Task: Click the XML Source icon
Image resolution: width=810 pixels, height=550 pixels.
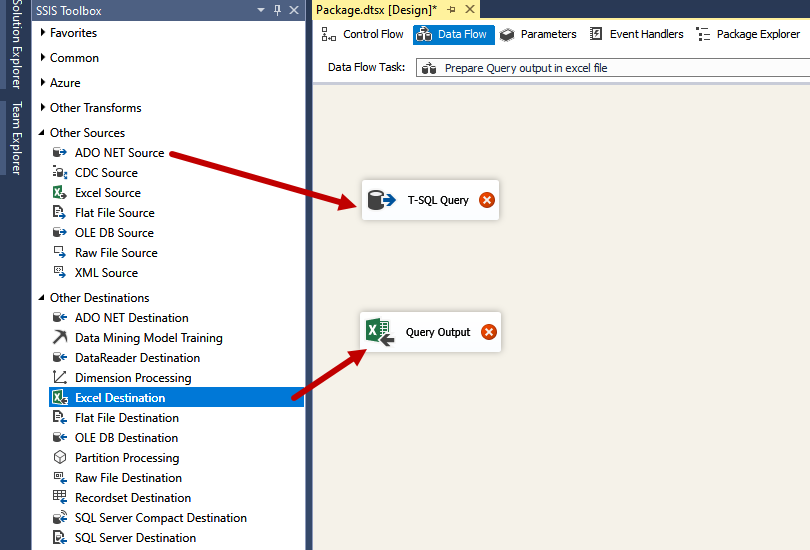Action: (60, 272)
